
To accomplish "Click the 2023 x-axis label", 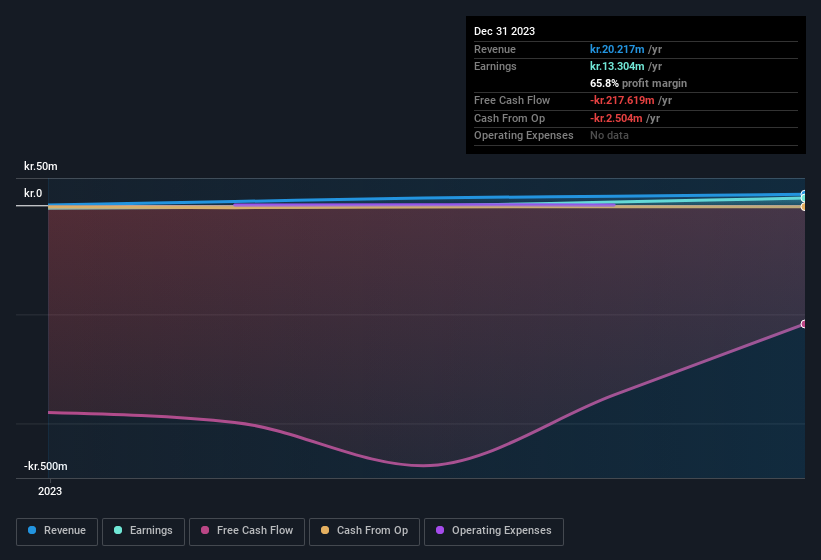I will 50,491.
